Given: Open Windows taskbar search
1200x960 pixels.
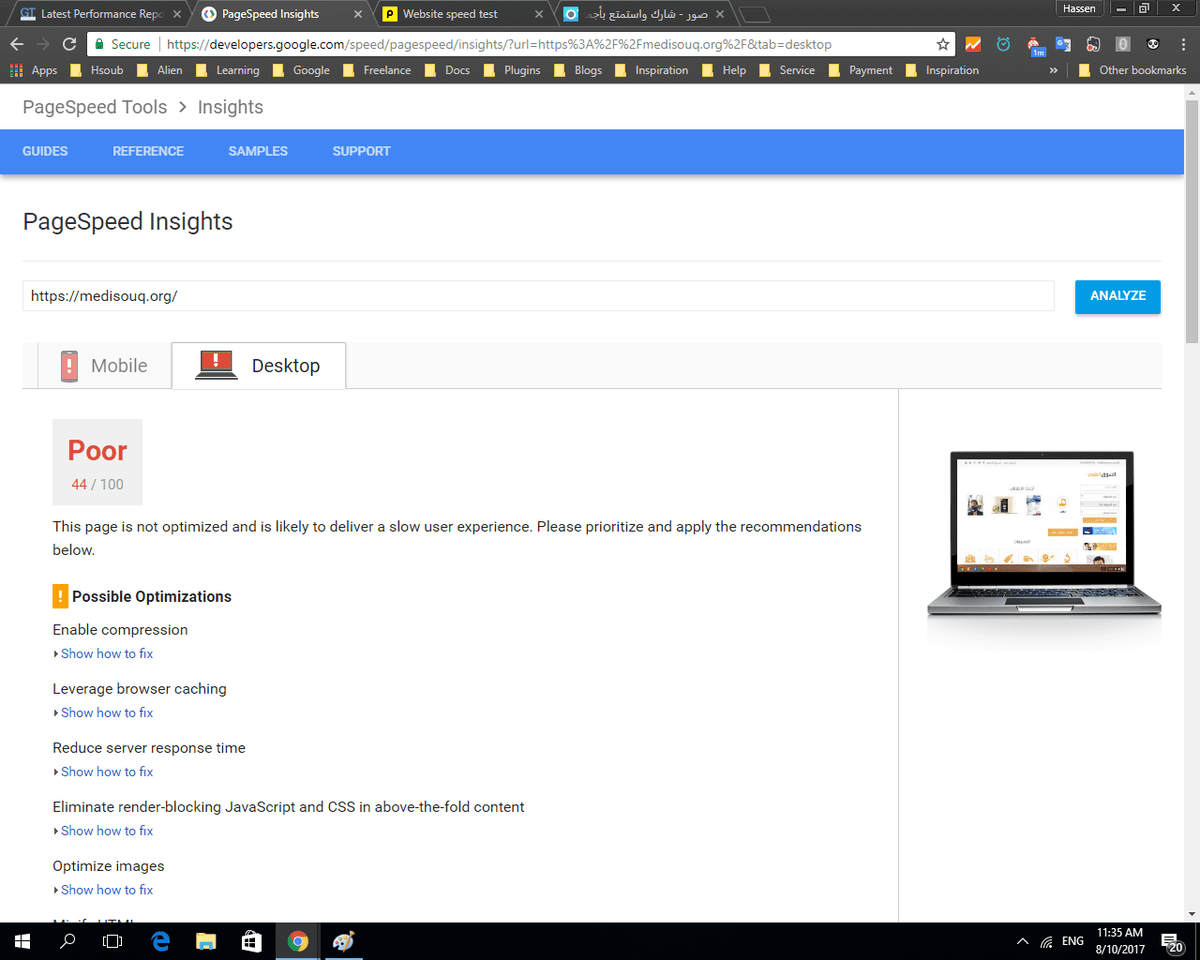Looking at the screenshot, I should tap(68, 941).
